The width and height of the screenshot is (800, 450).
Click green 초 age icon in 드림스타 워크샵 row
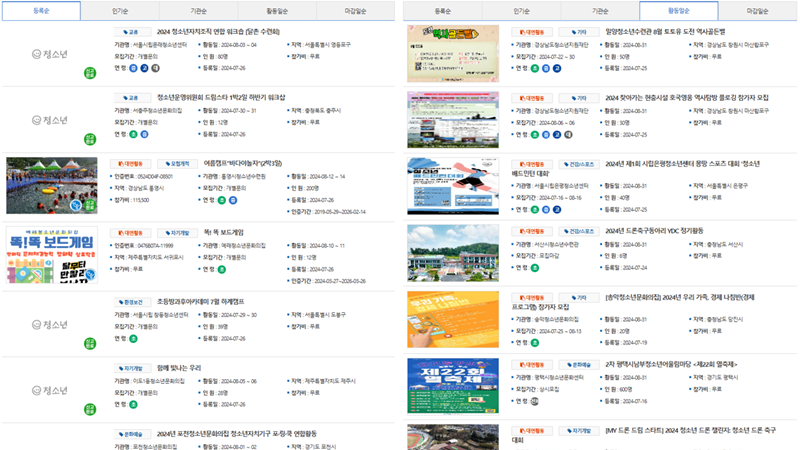pyautogui.click(x=133, y=134)
